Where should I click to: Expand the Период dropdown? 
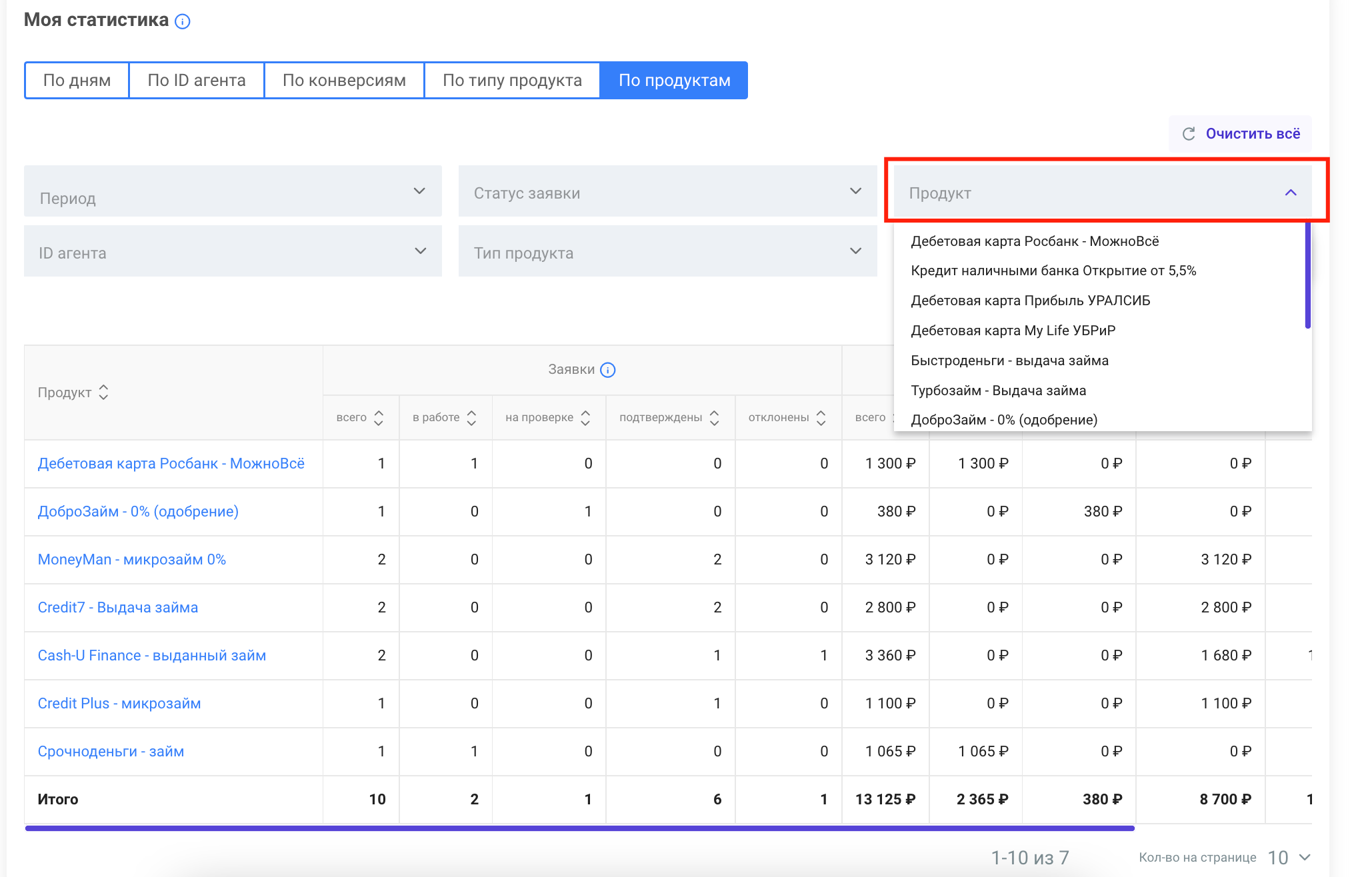(x=233, y=191)
